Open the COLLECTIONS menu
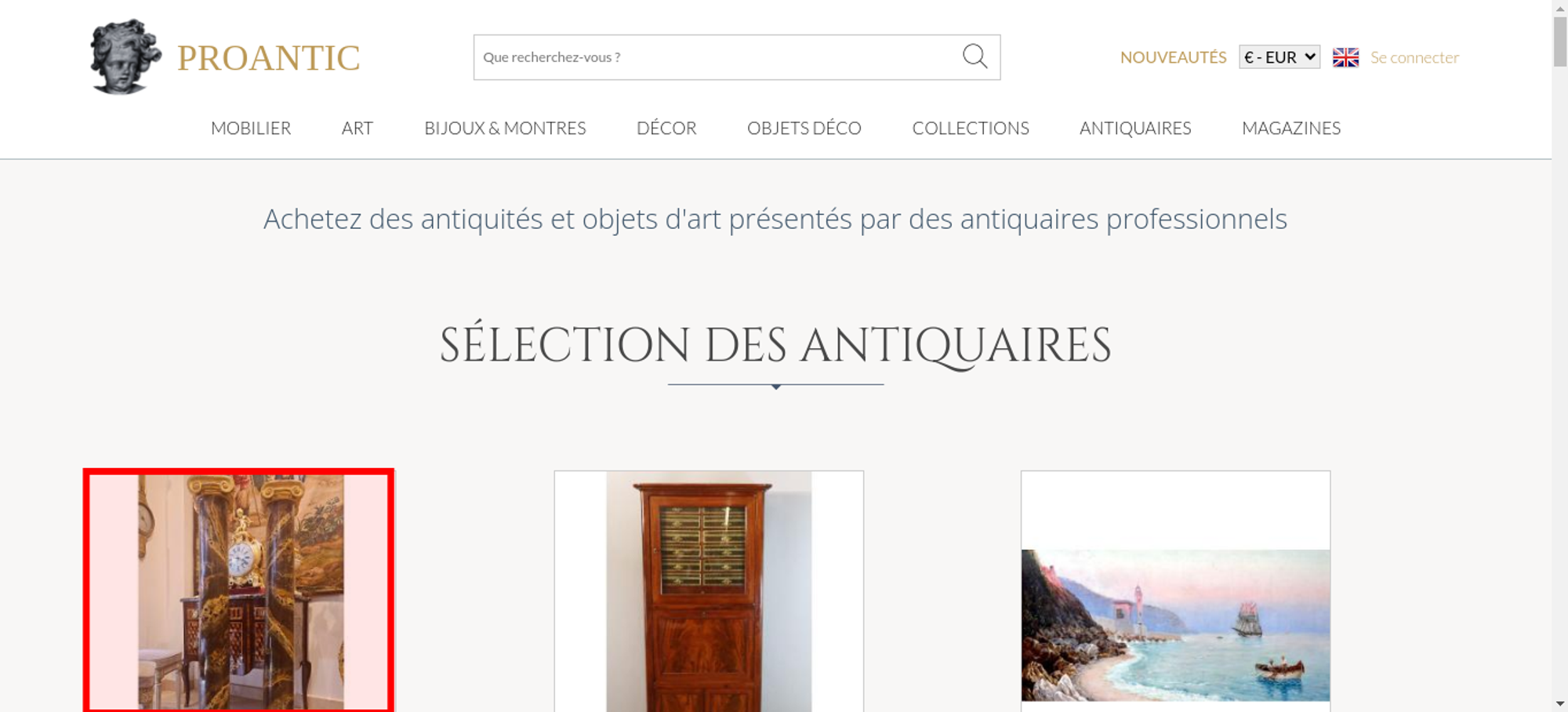Screen dimensions: 1568x712 coord(971,128)
